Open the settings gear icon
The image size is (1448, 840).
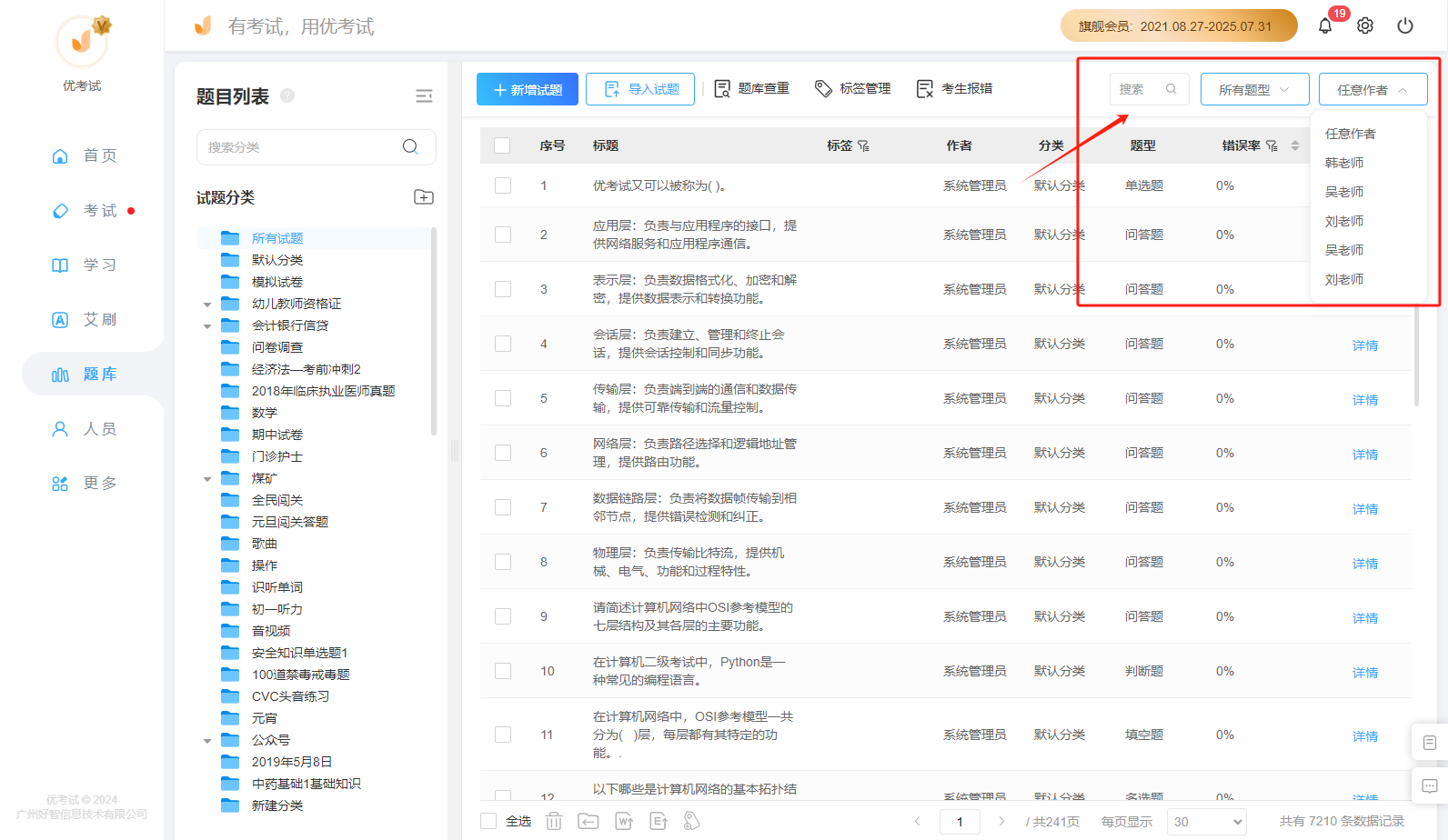click(x=1365, y=25)
